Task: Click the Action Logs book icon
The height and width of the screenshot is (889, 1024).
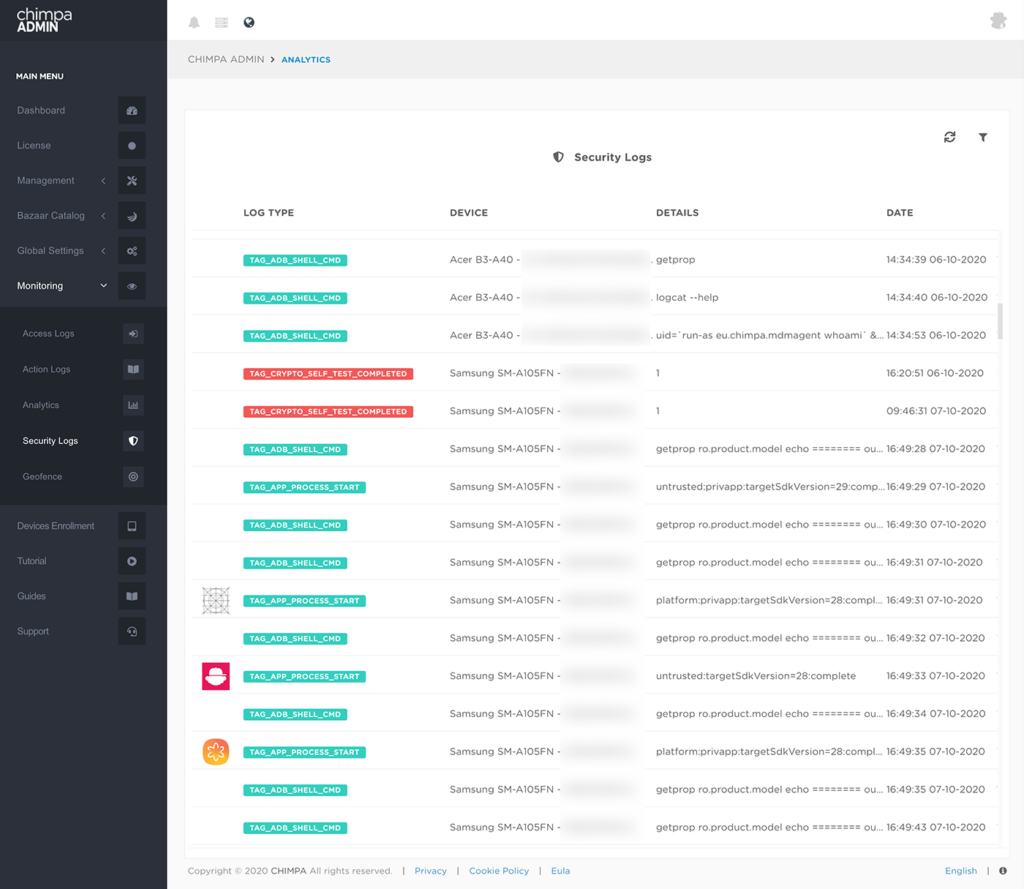Action: click(x=133, y=370)
